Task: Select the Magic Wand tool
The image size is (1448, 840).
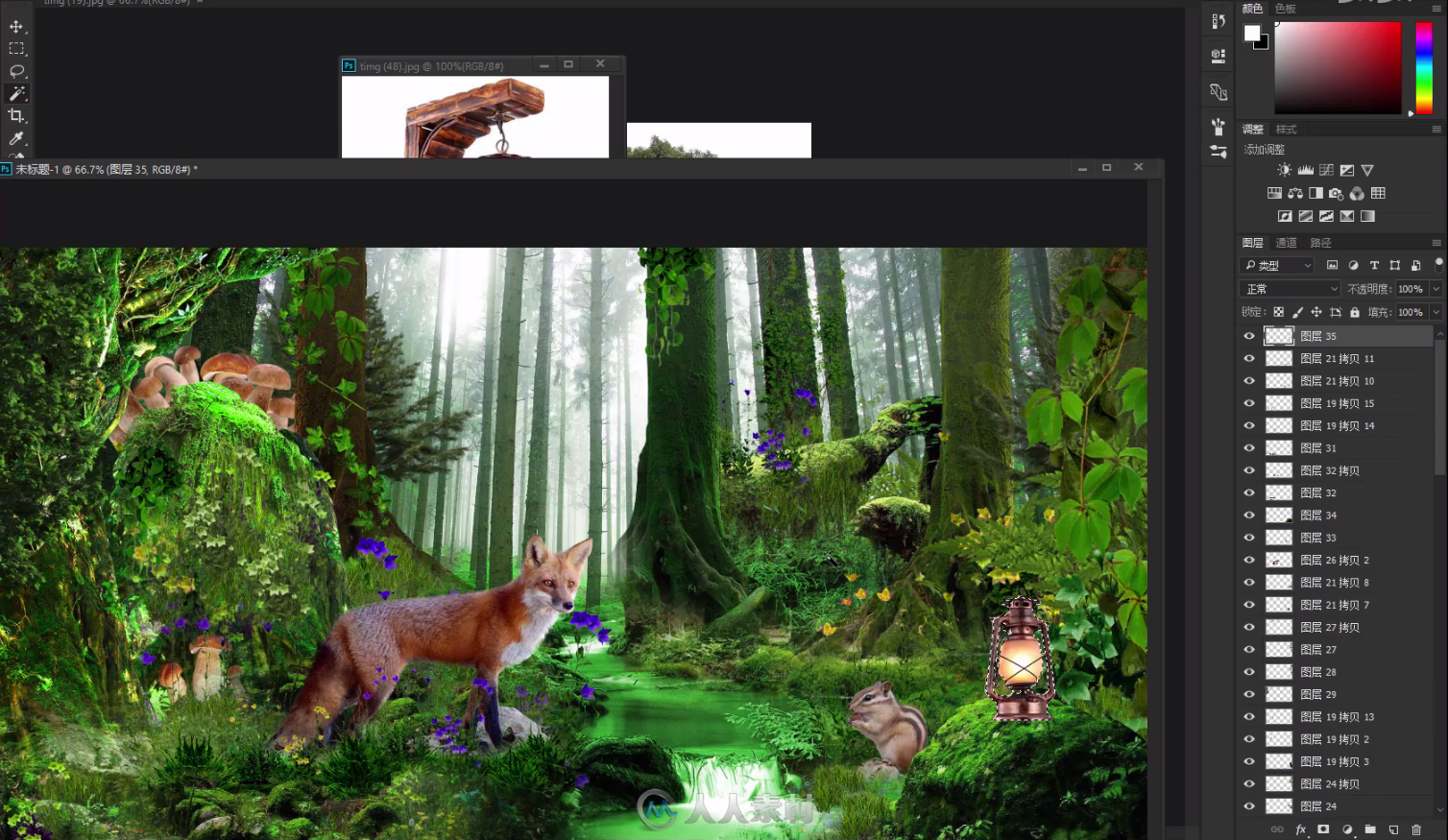Action: tap(16, 93)
